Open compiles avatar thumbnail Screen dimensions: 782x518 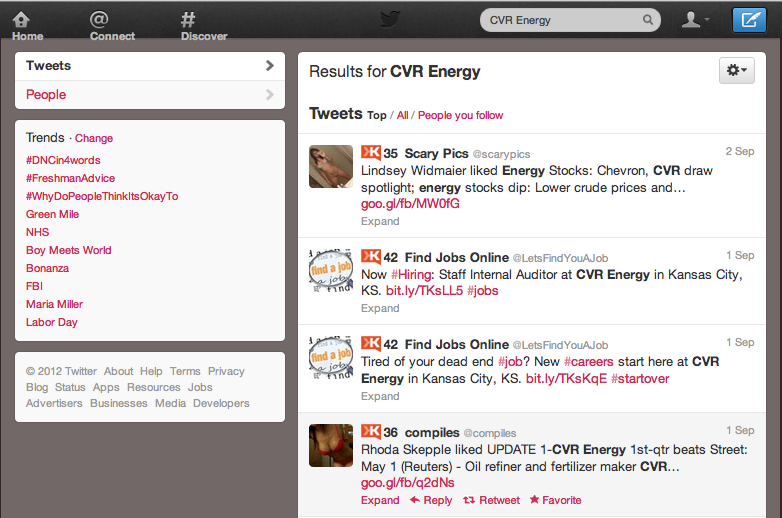pos(331,445)
